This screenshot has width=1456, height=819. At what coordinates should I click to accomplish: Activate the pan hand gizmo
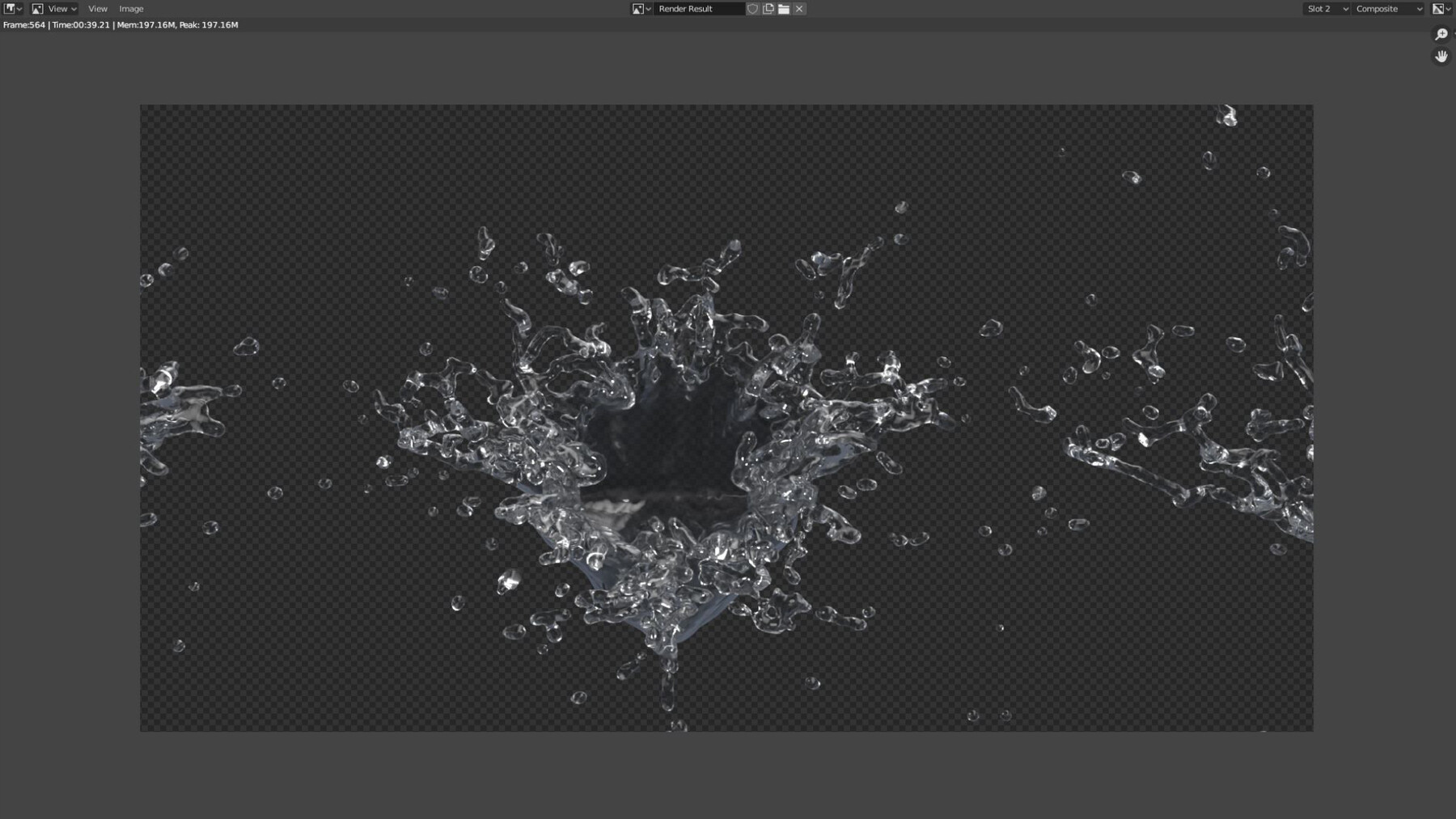coord(1440,56)
